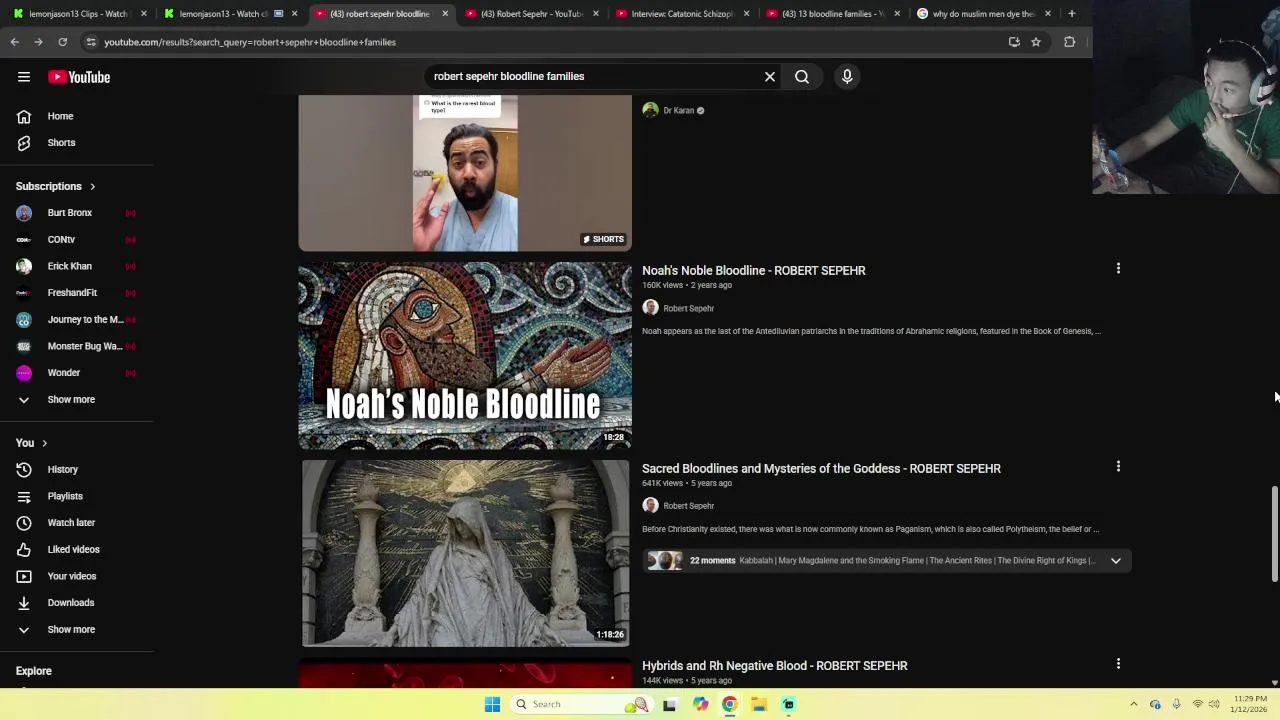Screen dimensions: 1280x720
Task: Bookmark this page with the star
Action: 1036,42
